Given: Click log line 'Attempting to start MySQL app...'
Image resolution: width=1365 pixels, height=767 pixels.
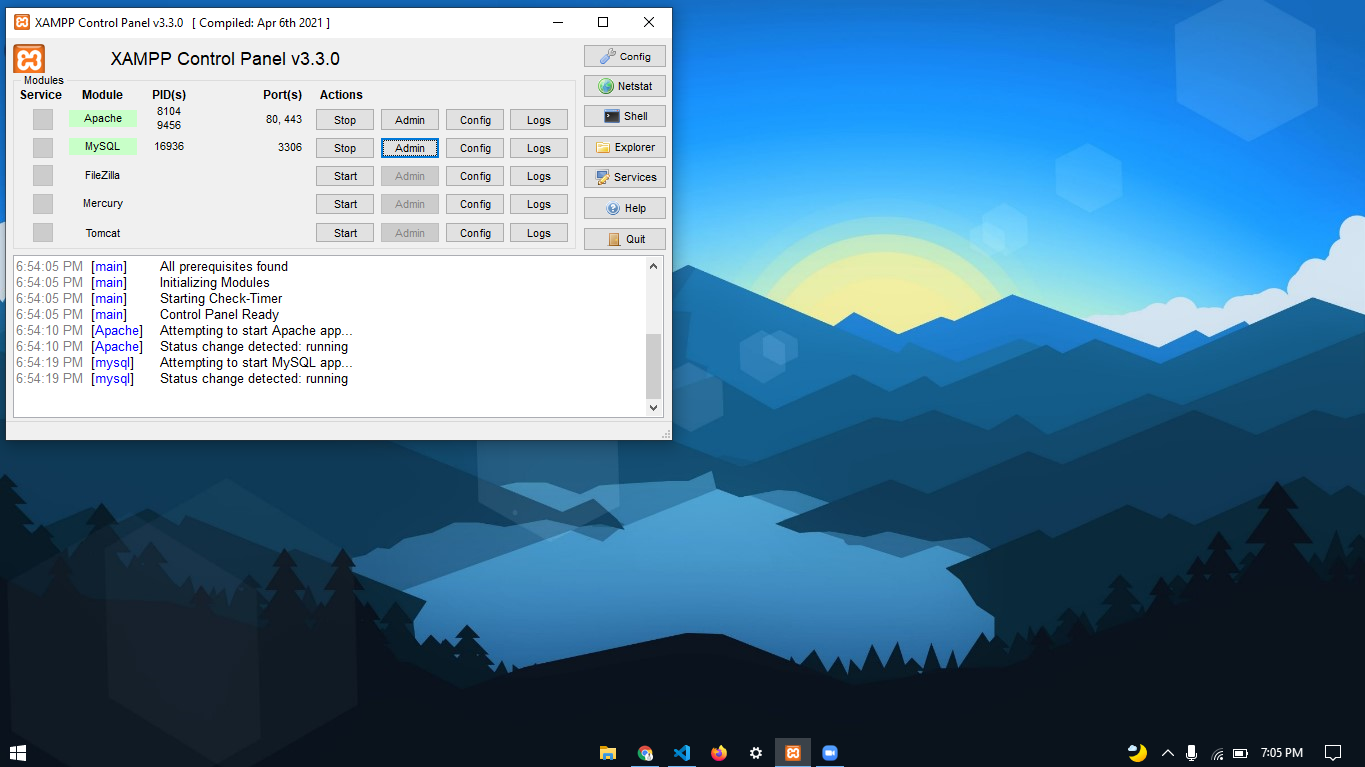Looking at the screenshot, I should click(256, 362).
